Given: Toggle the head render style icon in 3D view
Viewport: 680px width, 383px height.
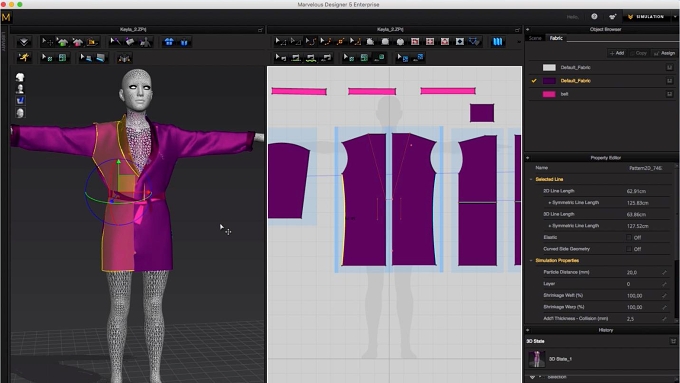Looking at the screenshot, I should (x=20, y=113).
